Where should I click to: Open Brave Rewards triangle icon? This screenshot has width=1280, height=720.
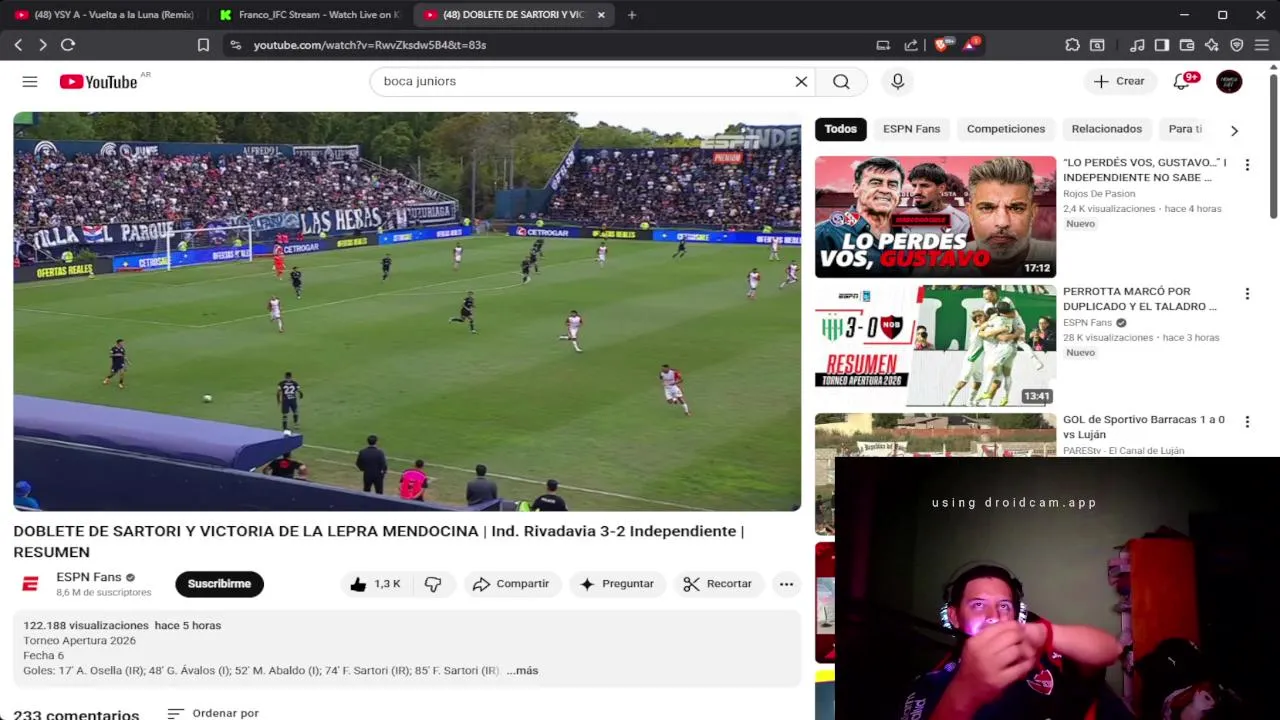970,45
